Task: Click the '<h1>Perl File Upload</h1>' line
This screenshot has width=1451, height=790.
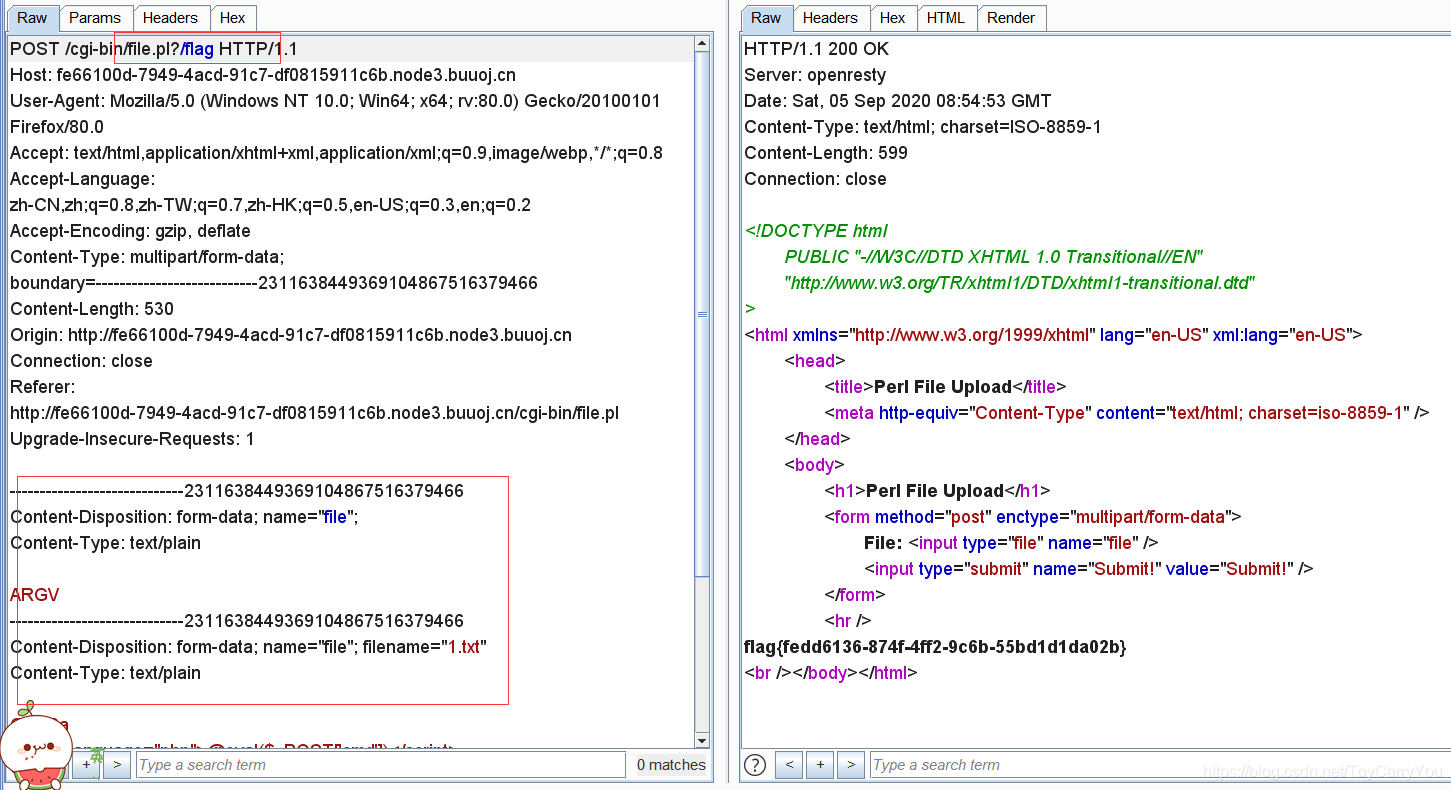Action: tap(937, 491)
